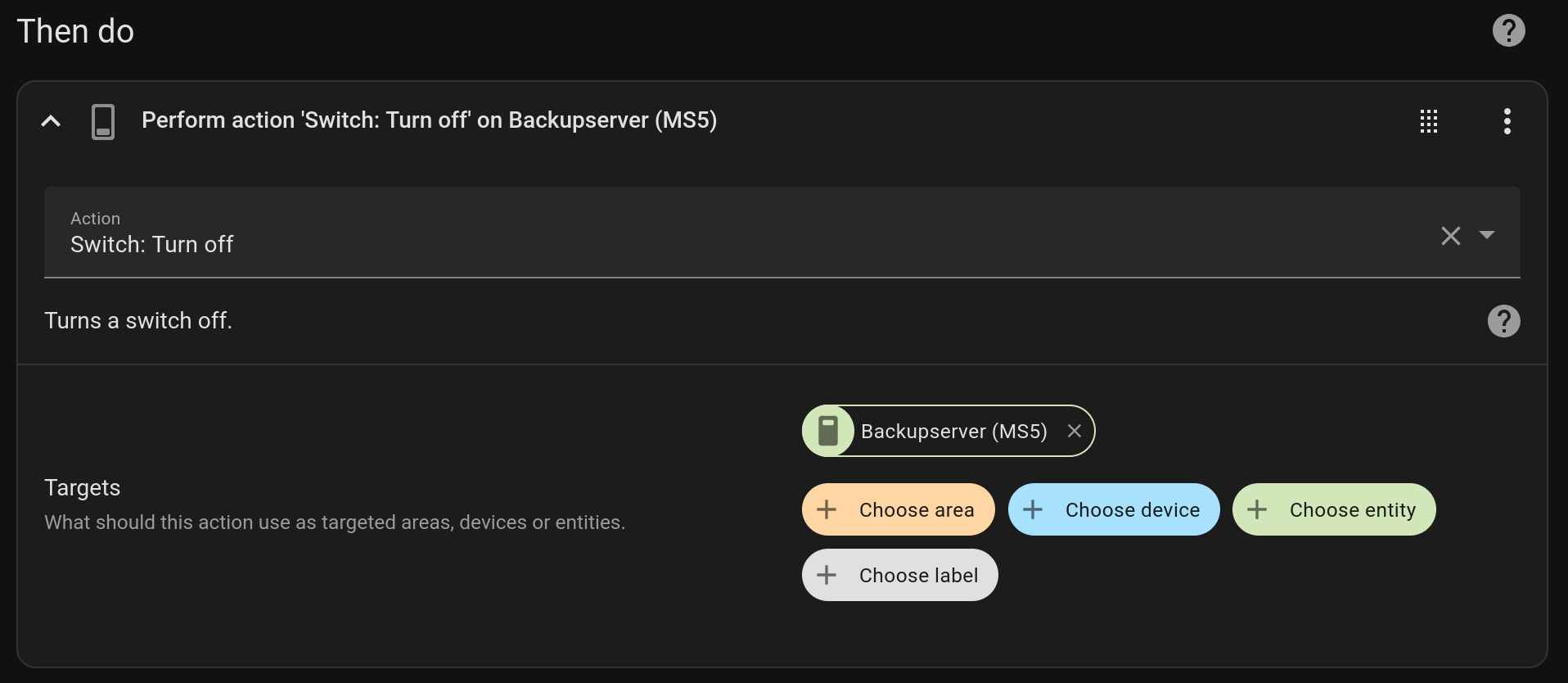
Task: Click the plus icon on Choose label
Action: coord(827,575)
